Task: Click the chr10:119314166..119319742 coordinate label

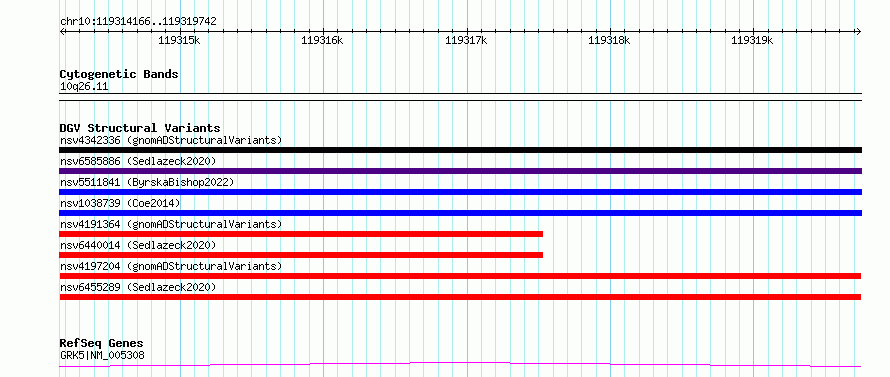Action: [x=138, y=22]
